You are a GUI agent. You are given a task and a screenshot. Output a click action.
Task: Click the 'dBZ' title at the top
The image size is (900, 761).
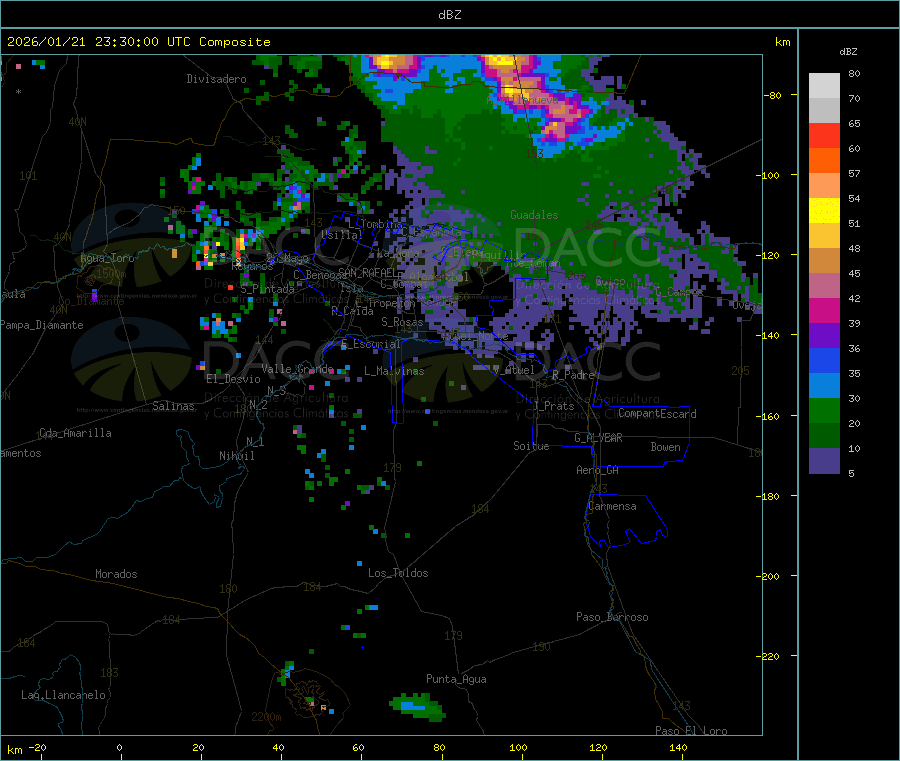coord(449,15)
